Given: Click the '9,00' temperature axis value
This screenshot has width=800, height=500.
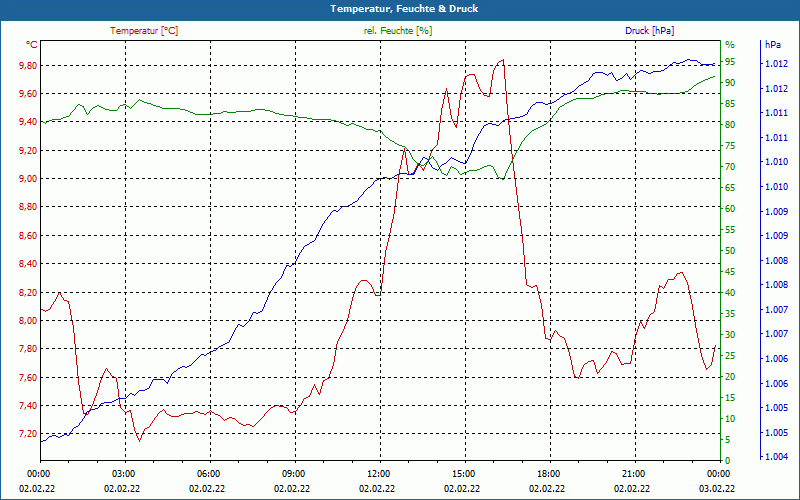Looking at the screenshot, I should click(x=29, y=179).
